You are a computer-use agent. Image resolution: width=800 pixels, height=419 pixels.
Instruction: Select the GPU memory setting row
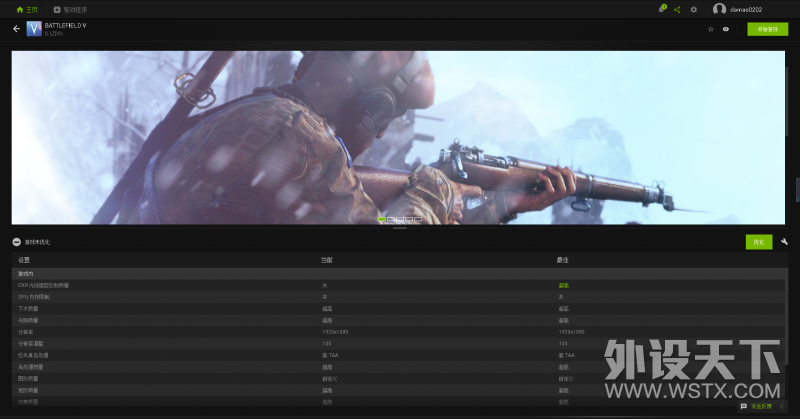pyautogui.click(x=398, y=297)
